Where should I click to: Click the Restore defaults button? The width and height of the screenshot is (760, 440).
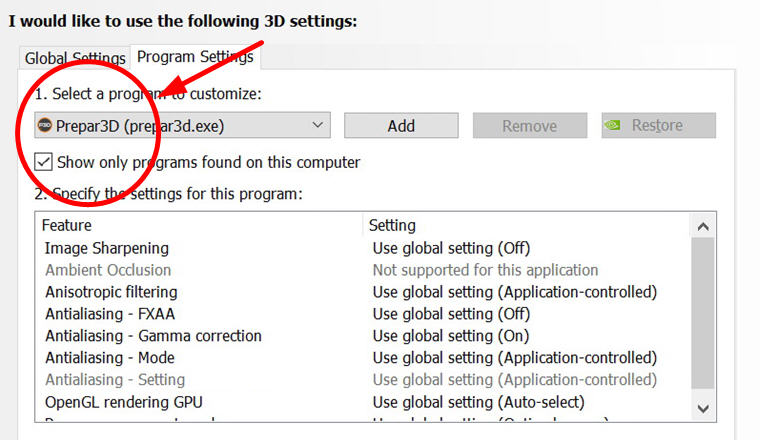pos(658,125)
